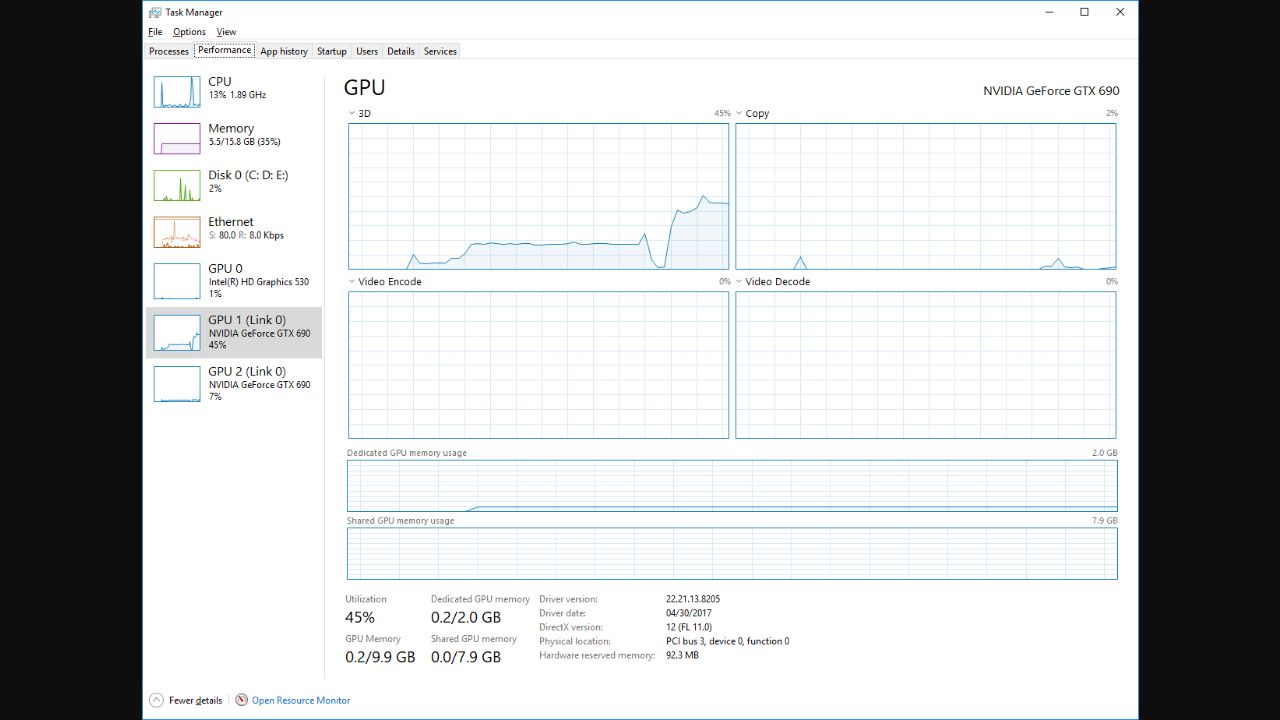Open the Memory graph thumbnail
The width and height of the screenshot is (1280, 720).
click(177, 138)
